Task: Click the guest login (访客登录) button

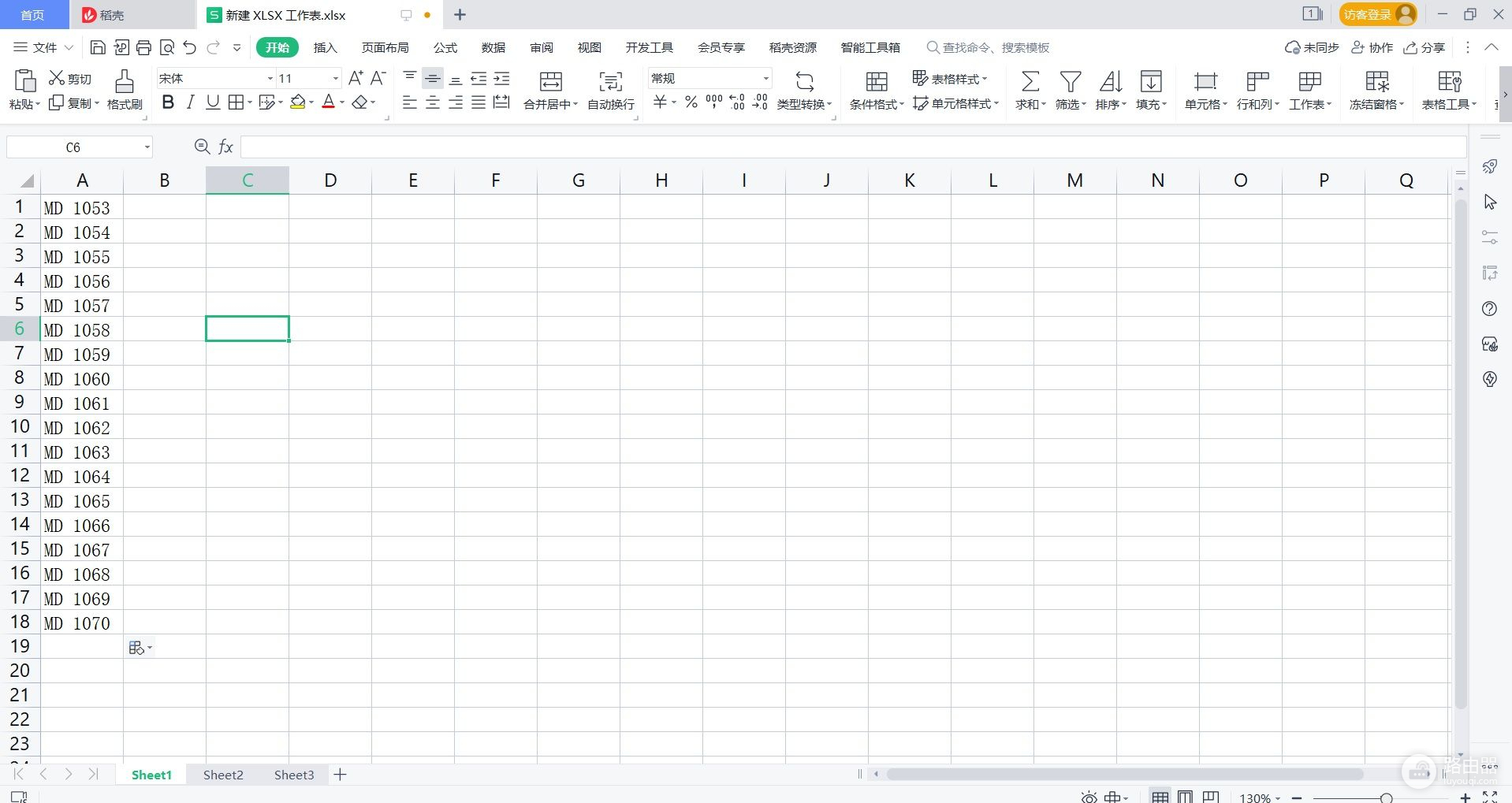Action: 1377,14
